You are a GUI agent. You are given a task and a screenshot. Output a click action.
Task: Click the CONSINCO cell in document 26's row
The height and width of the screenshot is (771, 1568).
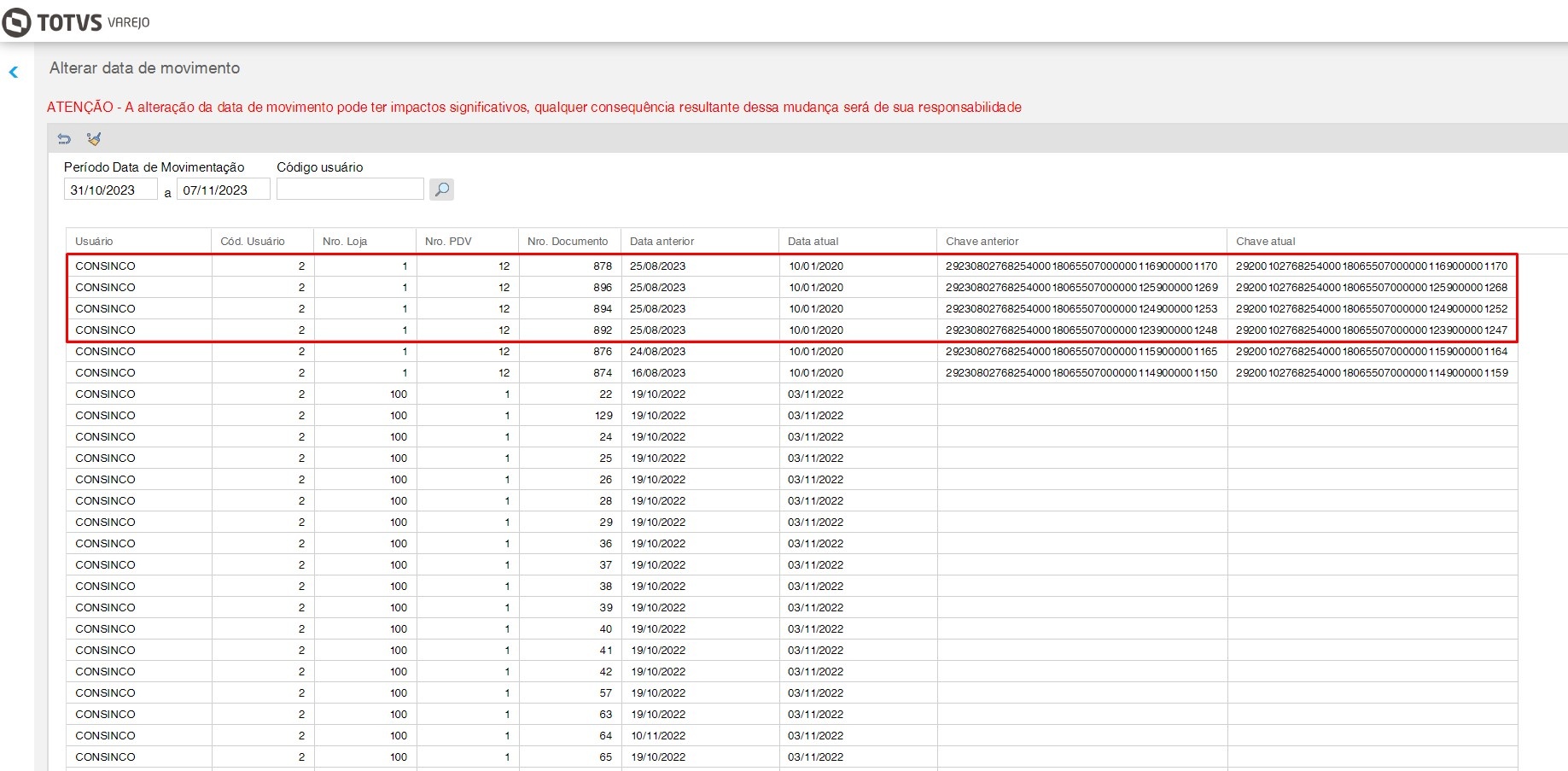click(139, 479)
